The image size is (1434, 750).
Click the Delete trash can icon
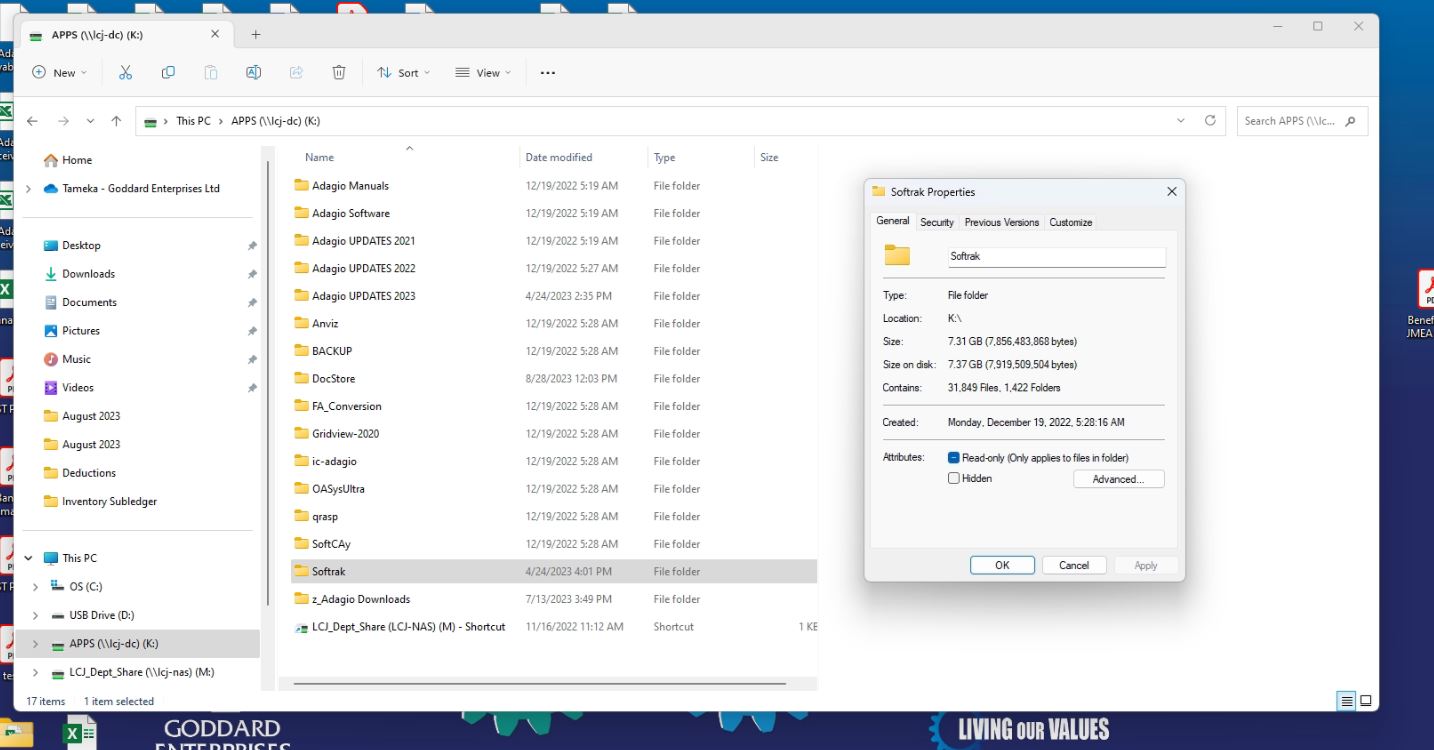pyautogui.click(x=339, y=72)
